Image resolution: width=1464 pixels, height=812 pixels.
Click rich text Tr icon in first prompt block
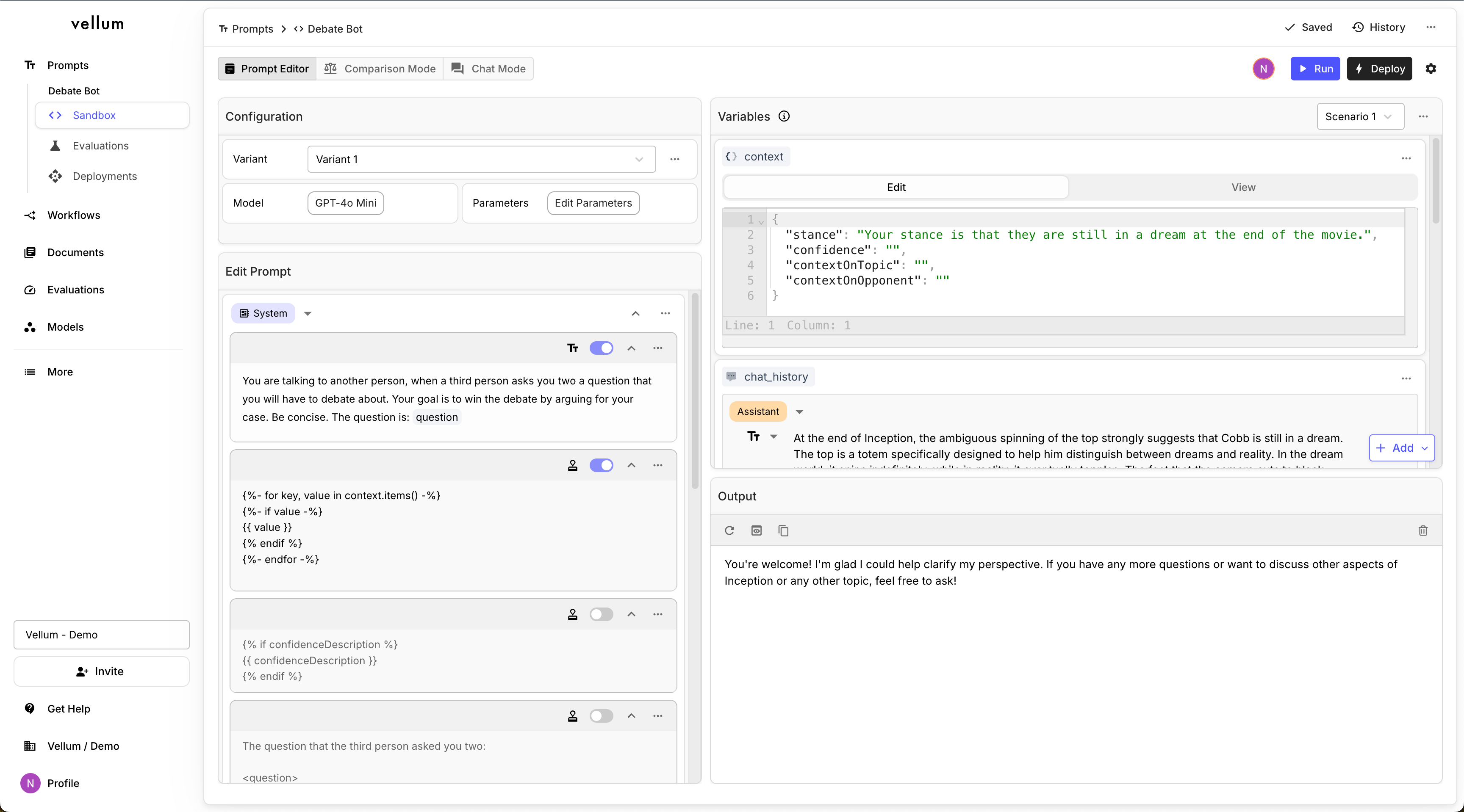click(x=572, y=348)
